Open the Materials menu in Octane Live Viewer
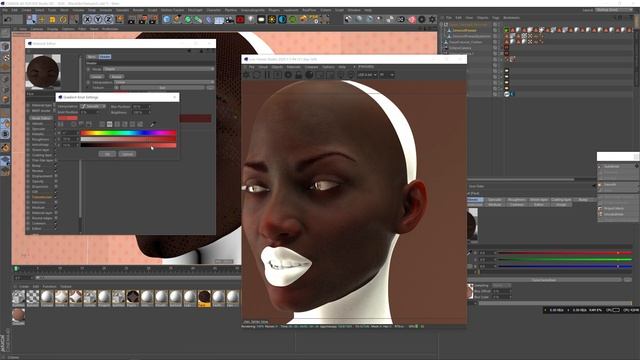 pos(293,67)
